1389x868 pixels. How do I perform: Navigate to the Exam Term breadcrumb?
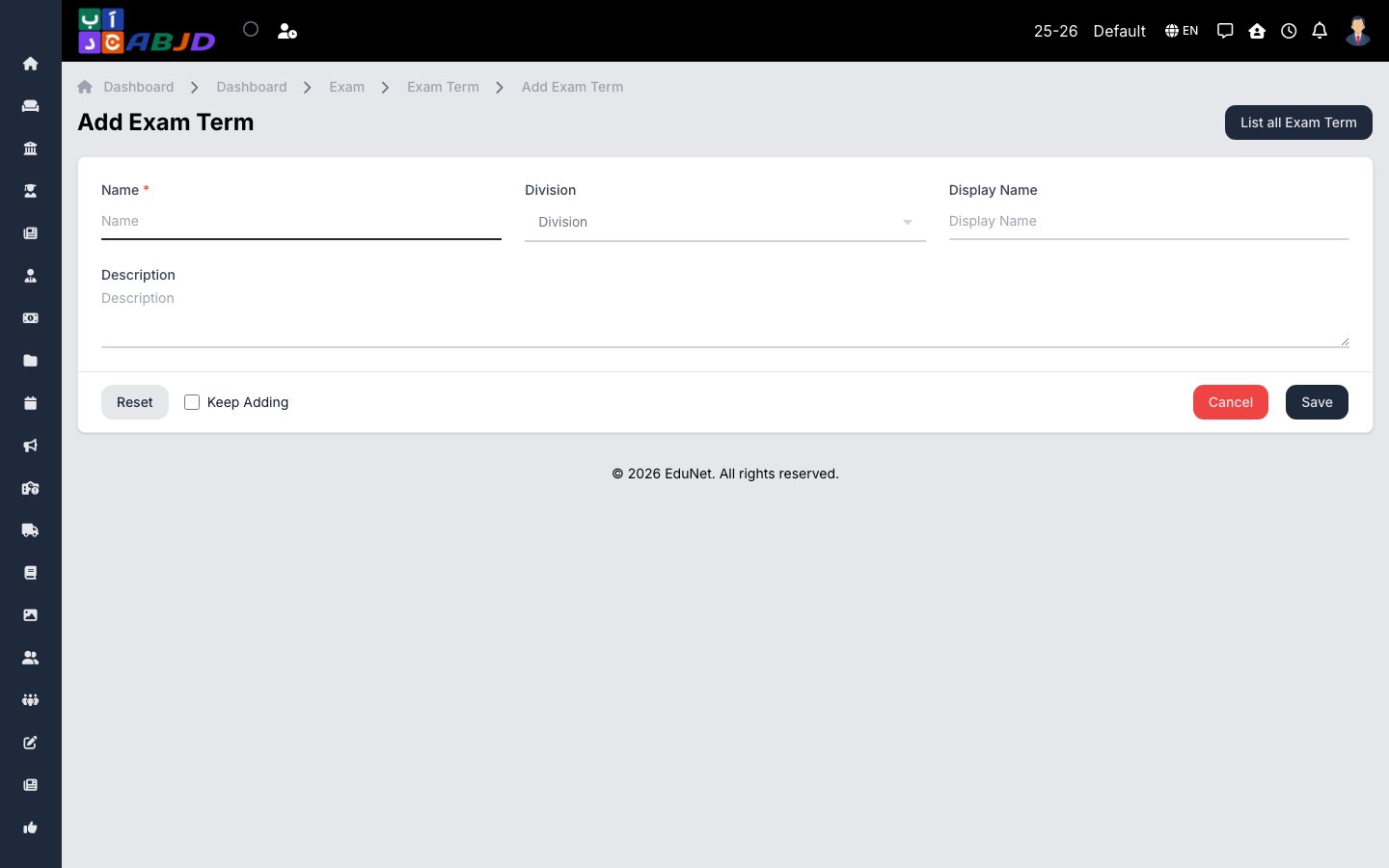[x=443, y=87]
